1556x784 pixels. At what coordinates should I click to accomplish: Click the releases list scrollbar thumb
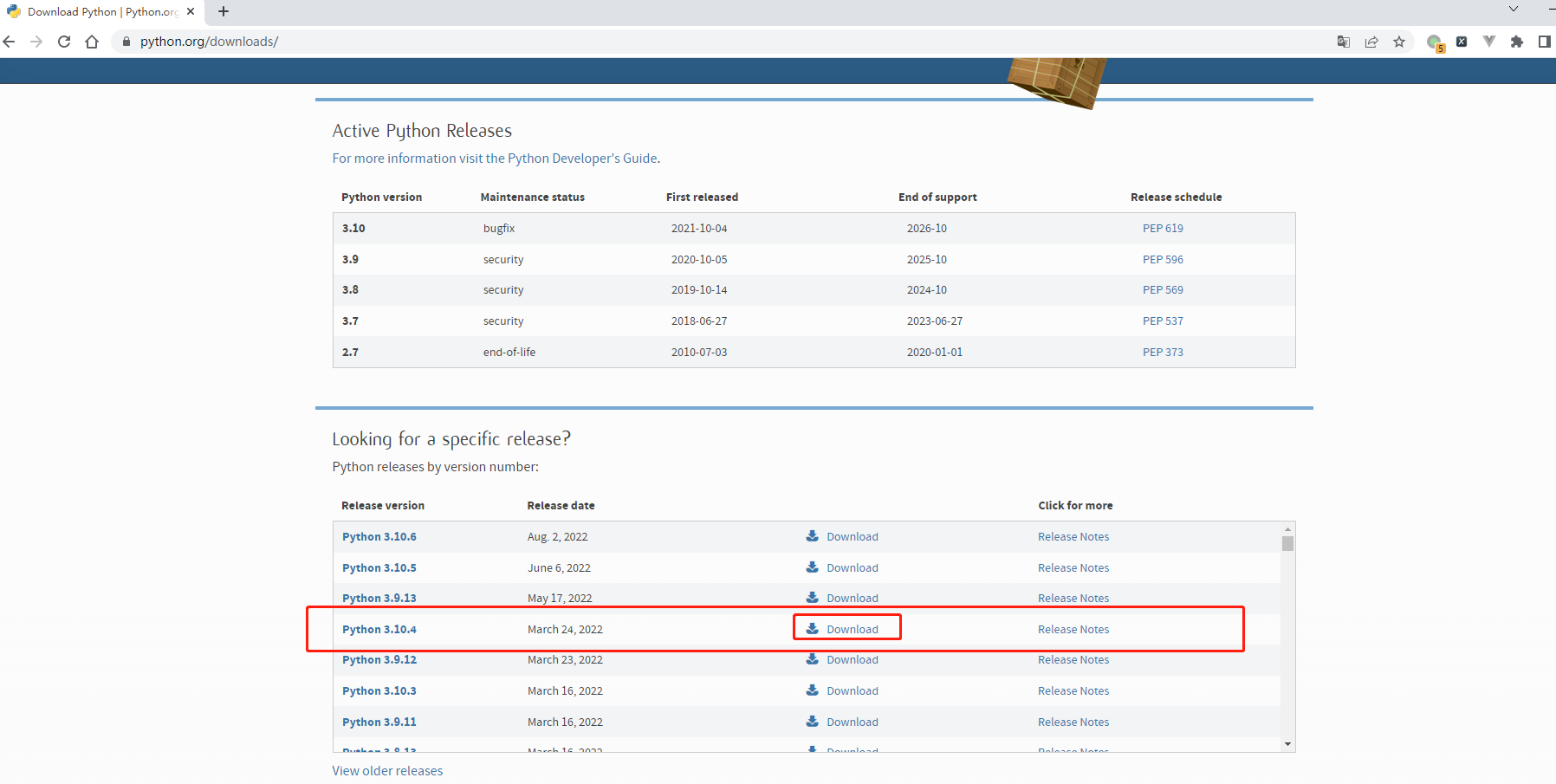(1288, 543)
